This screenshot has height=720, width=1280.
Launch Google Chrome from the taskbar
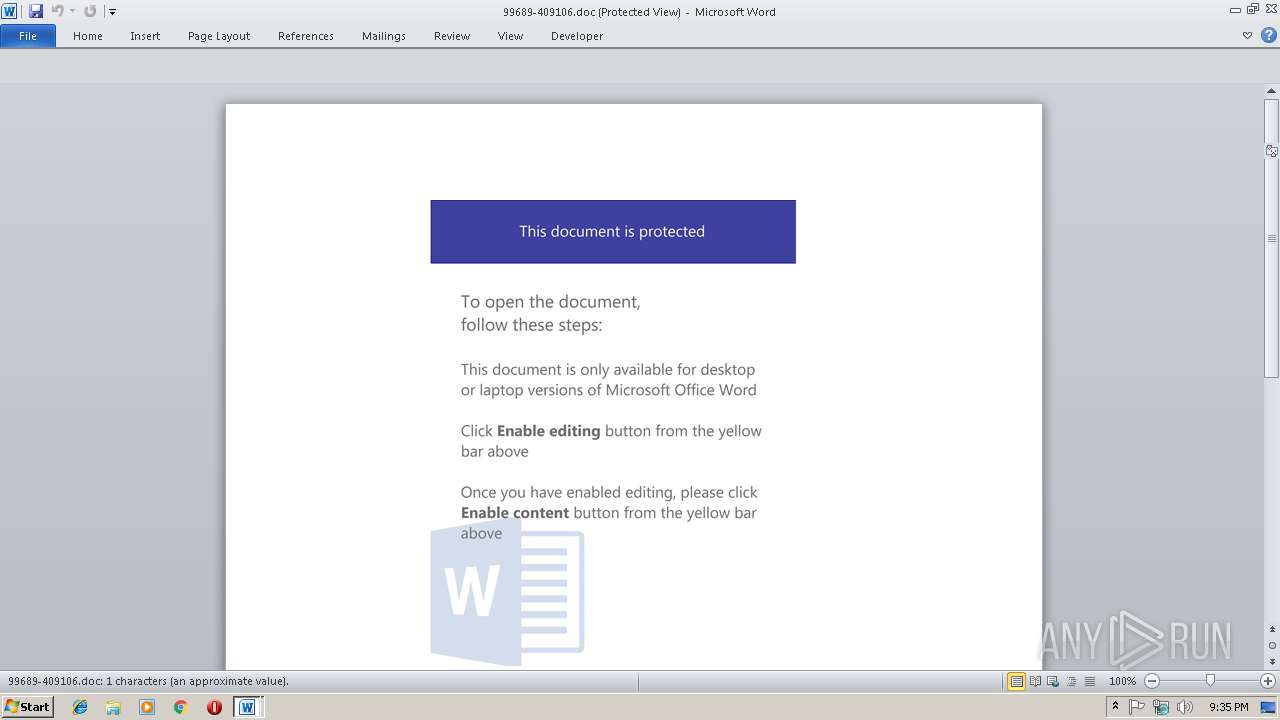[180, 707]
